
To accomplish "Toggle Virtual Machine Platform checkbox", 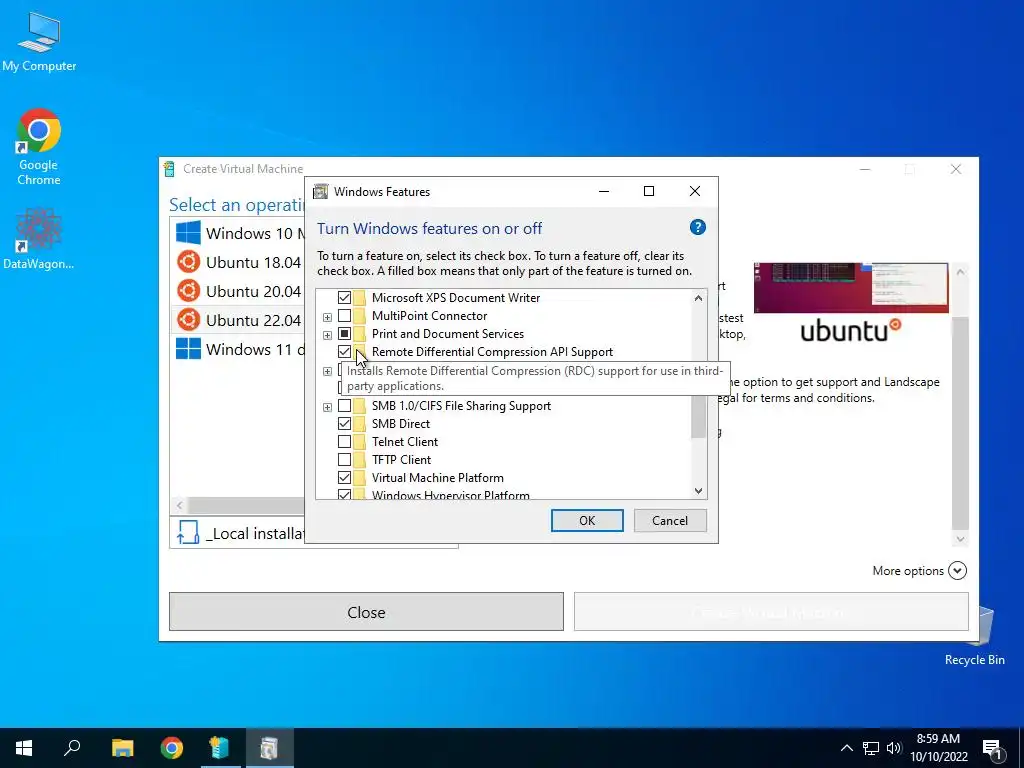I will tap(344, 478).
